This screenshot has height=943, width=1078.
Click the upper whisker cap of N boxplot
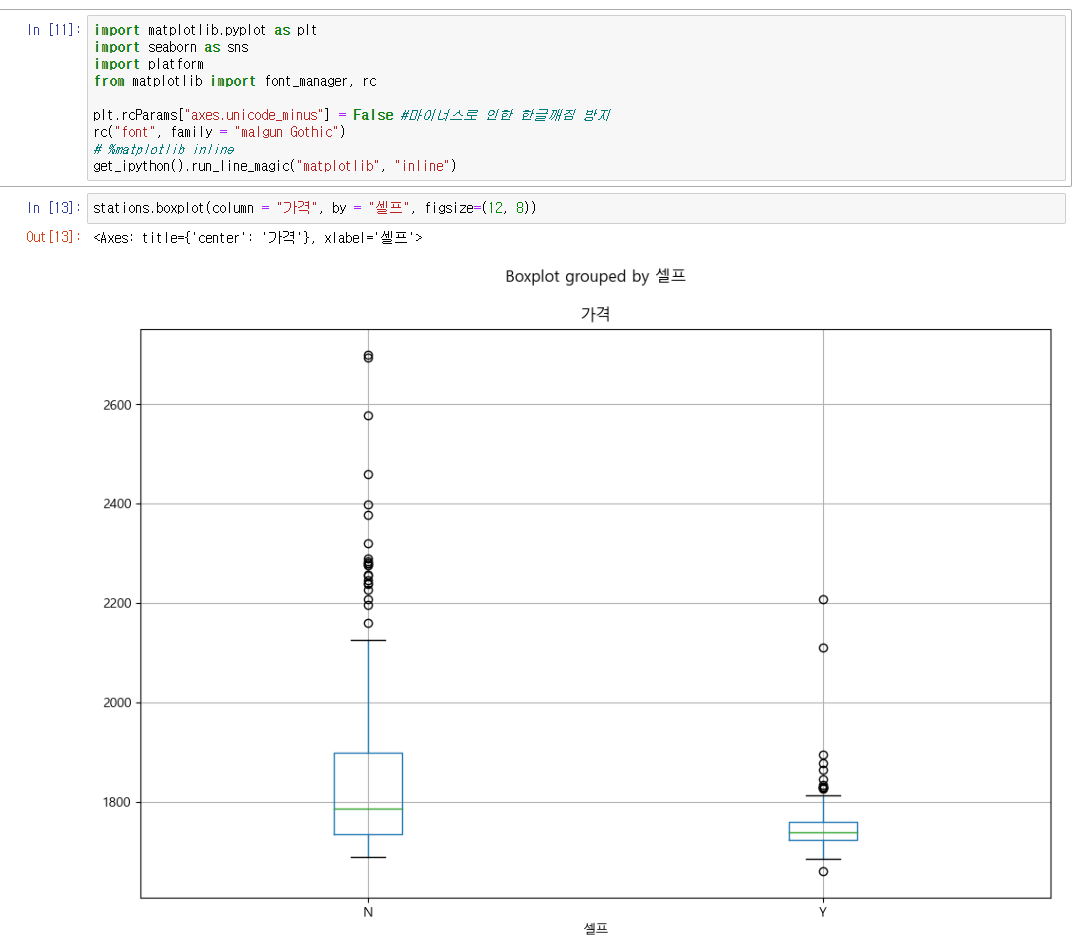point(368,641)
